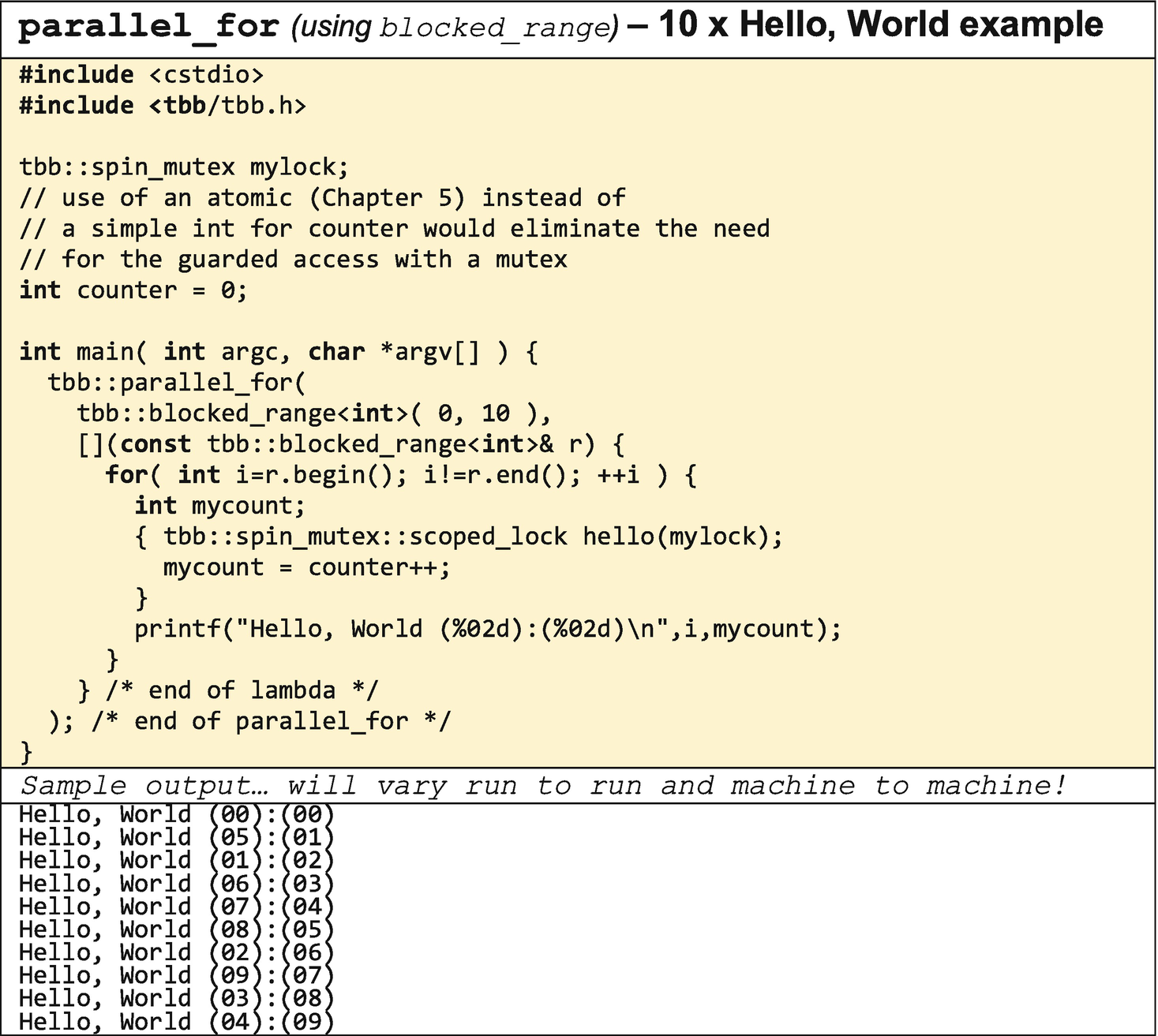This screenshot has height=1036, width=1158.
Task: Click the line "mycount = counter++;"
Action: click(x=307, y=567)
